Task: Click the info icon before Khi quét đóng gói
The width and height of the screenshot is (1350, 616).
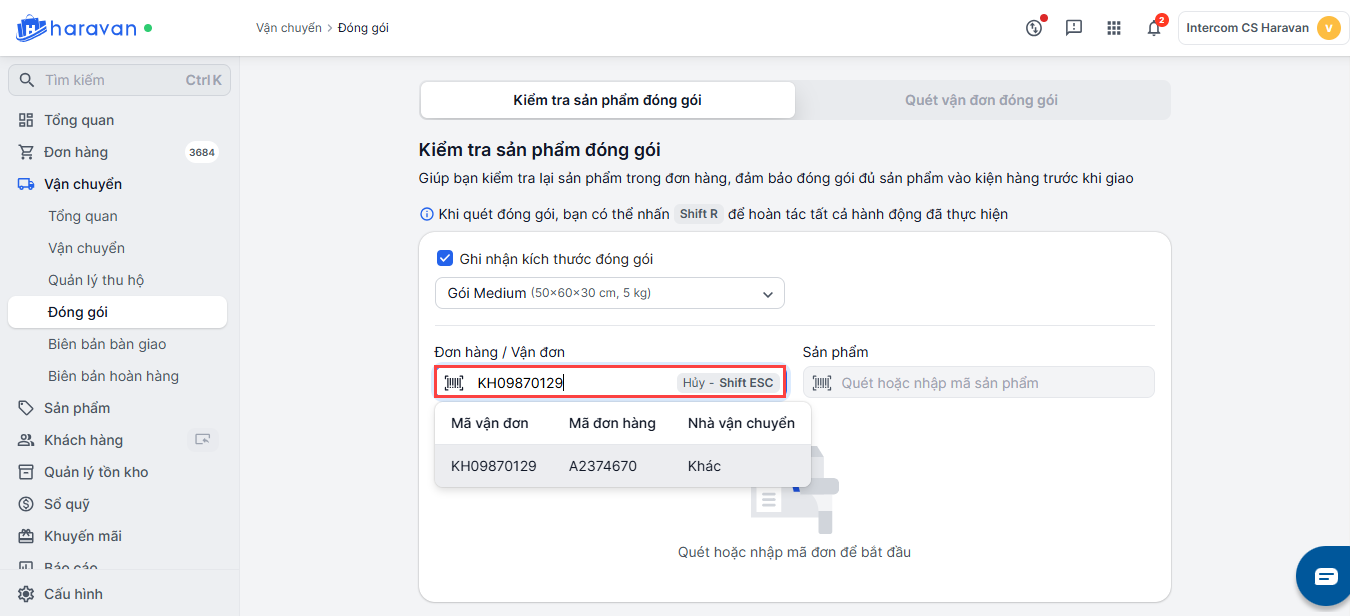Action: (x=427, y=214)
